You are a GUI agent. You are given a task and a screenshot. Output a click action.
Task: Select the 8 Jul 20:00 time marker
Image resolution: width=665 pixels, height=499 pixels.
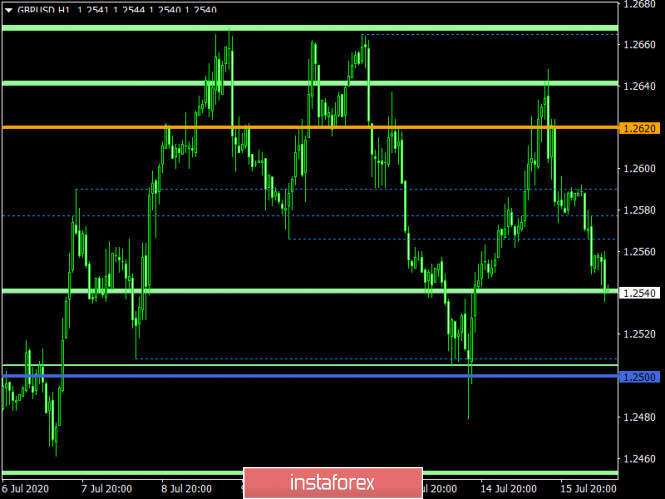coord(186,490)
